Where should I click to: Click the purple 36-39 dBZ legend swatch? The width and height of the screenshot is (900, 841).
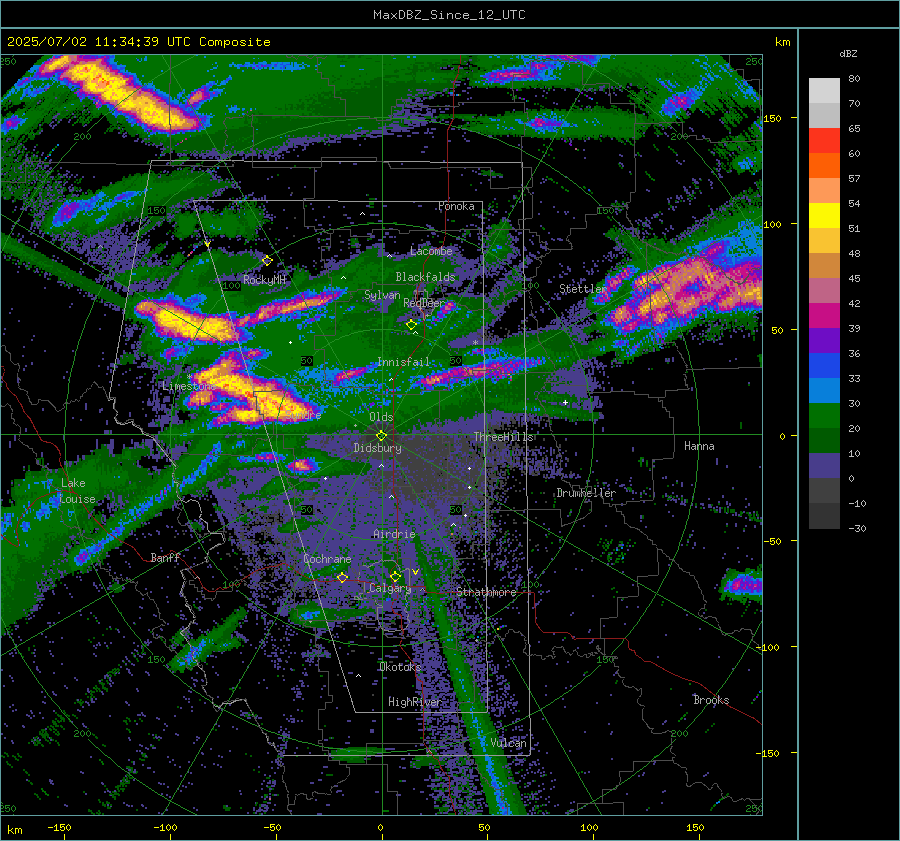824,341
